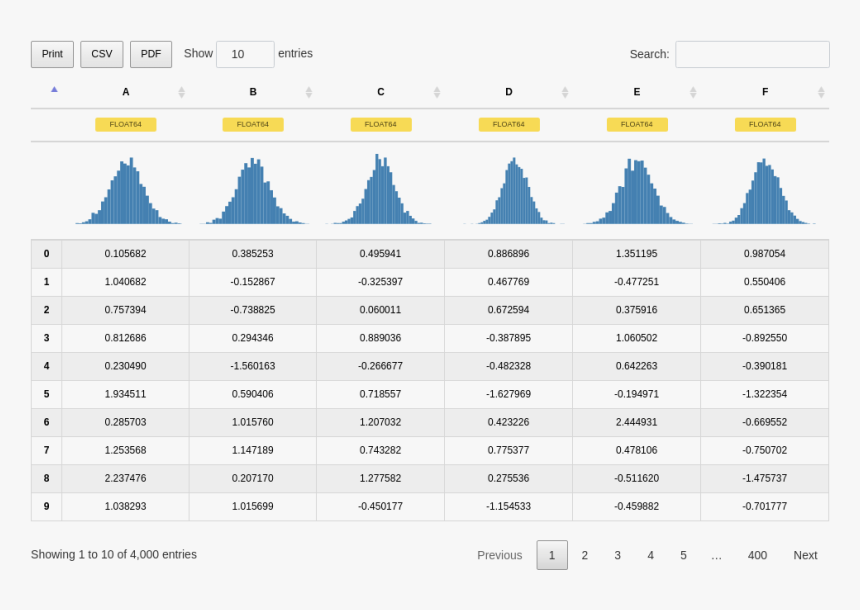
Task: Sort column A using its sort arrows
Action: pos(182,91)
